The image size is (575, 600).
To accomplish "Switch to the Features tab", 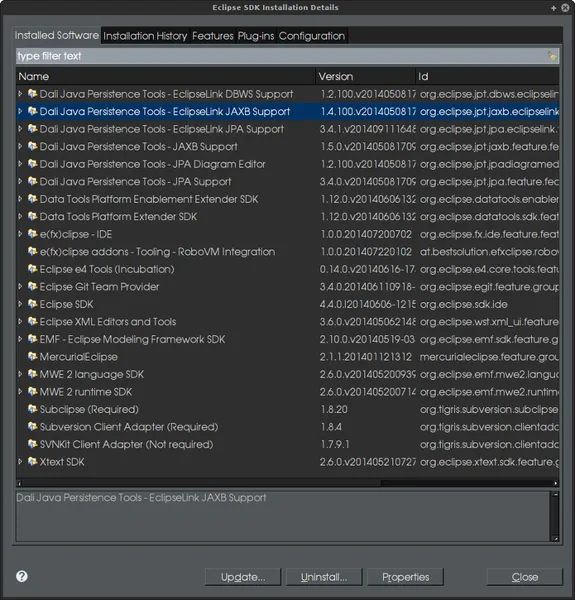I will pos(213,36).
